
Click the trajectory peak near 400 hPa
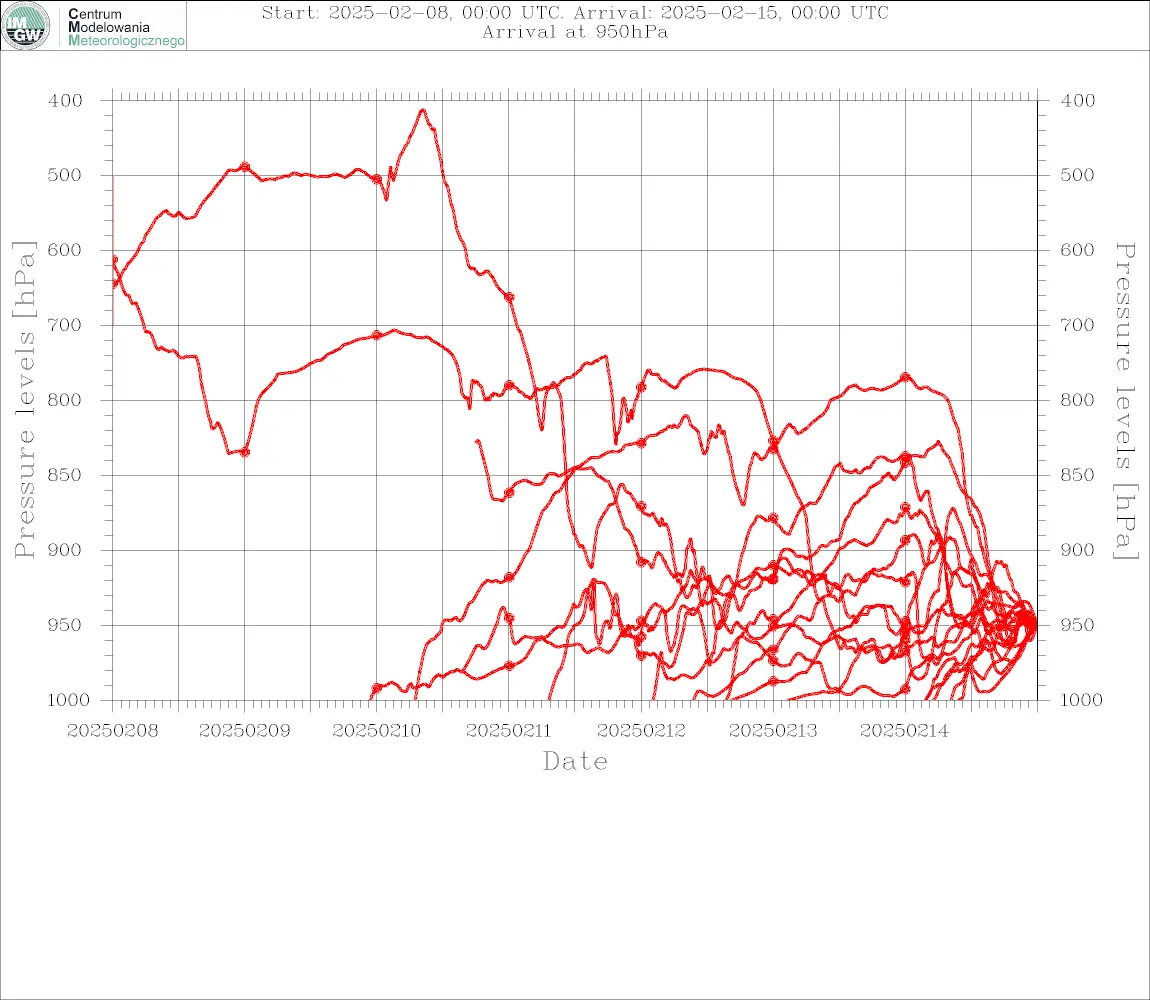coord(422,111)
